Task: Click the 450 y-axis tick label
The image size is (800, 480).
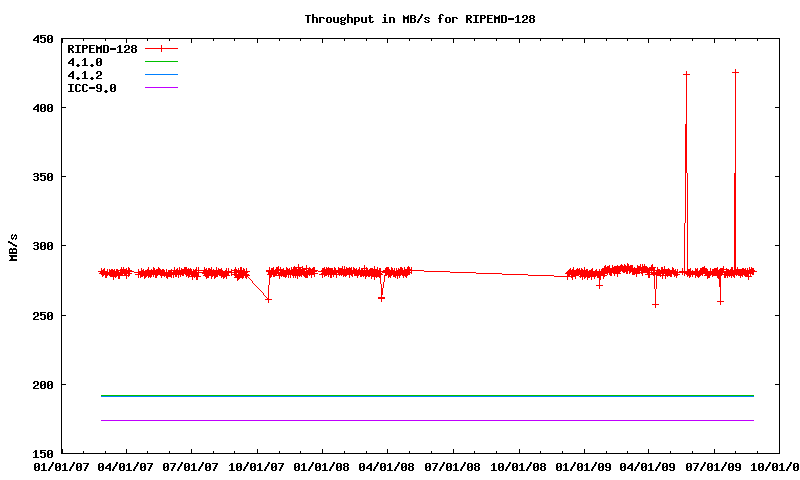Action: [x=43, y=39]
